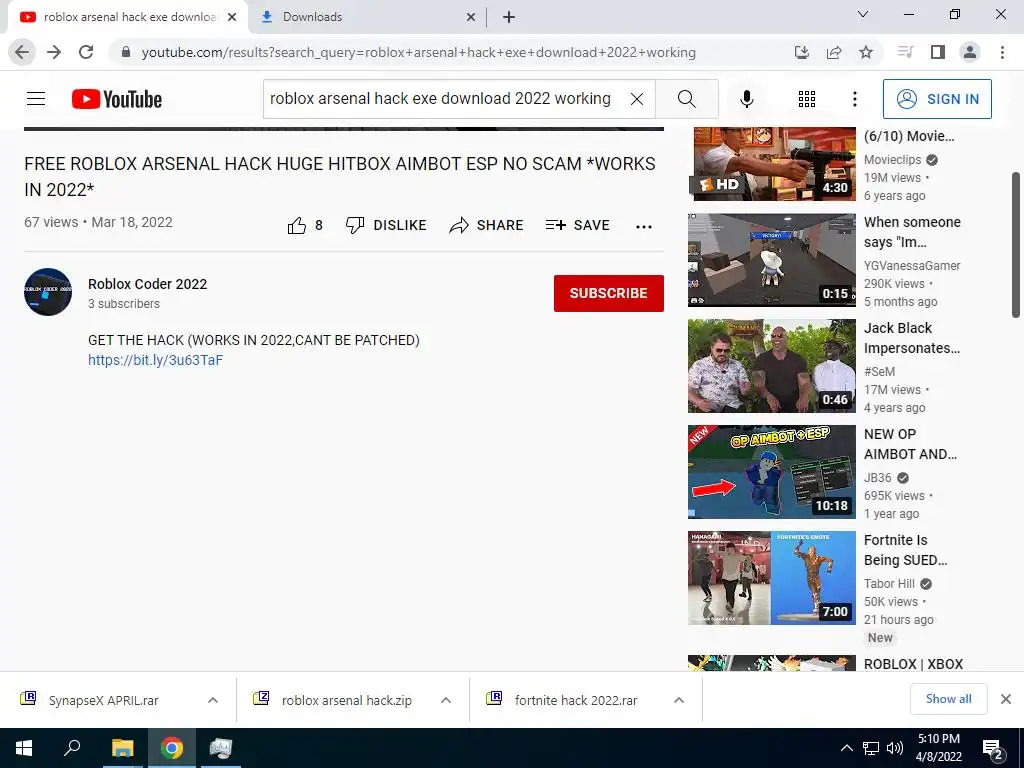
Task: Bookmark this page with star icon
Action: point(866,52)
